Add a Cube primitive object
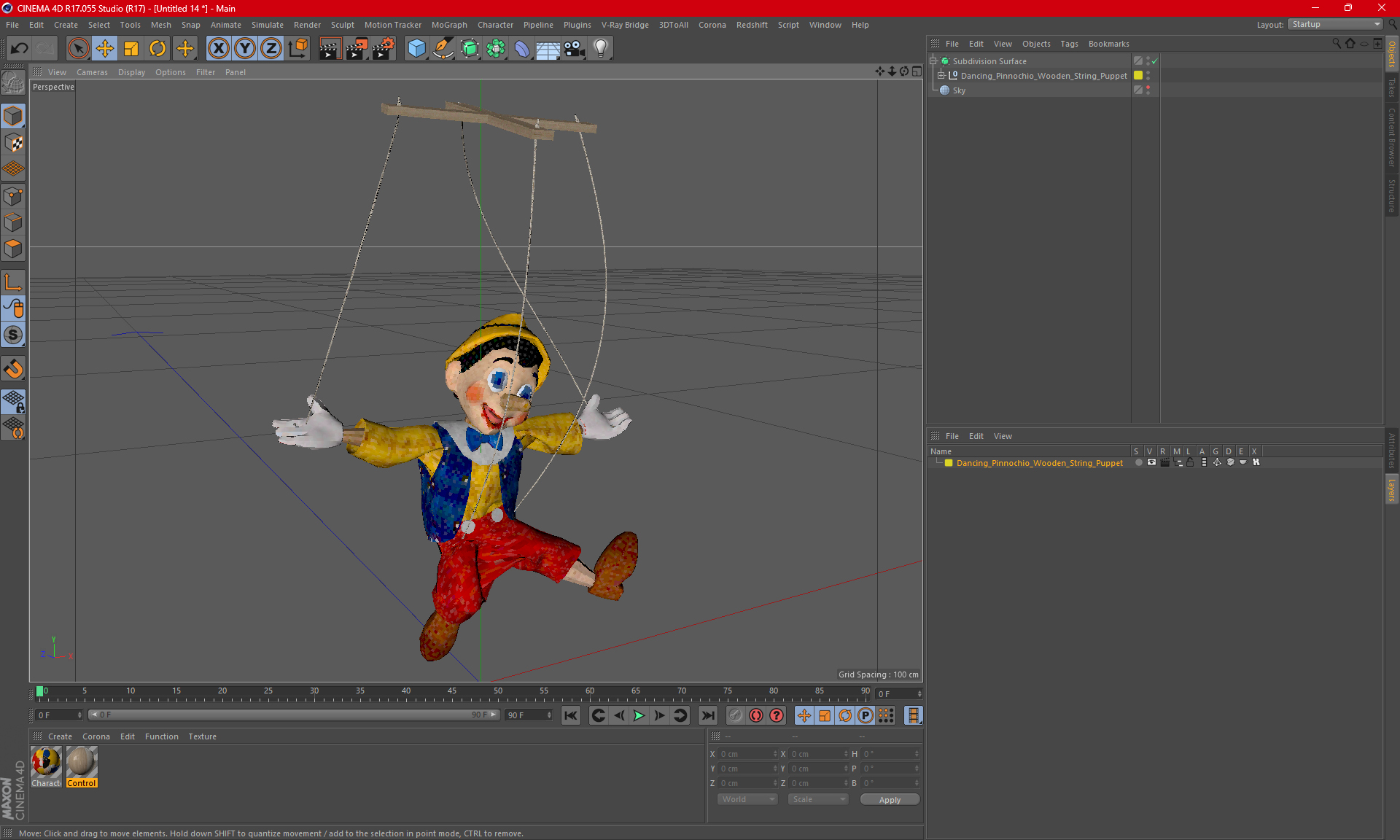 click(x=416, y=49)
